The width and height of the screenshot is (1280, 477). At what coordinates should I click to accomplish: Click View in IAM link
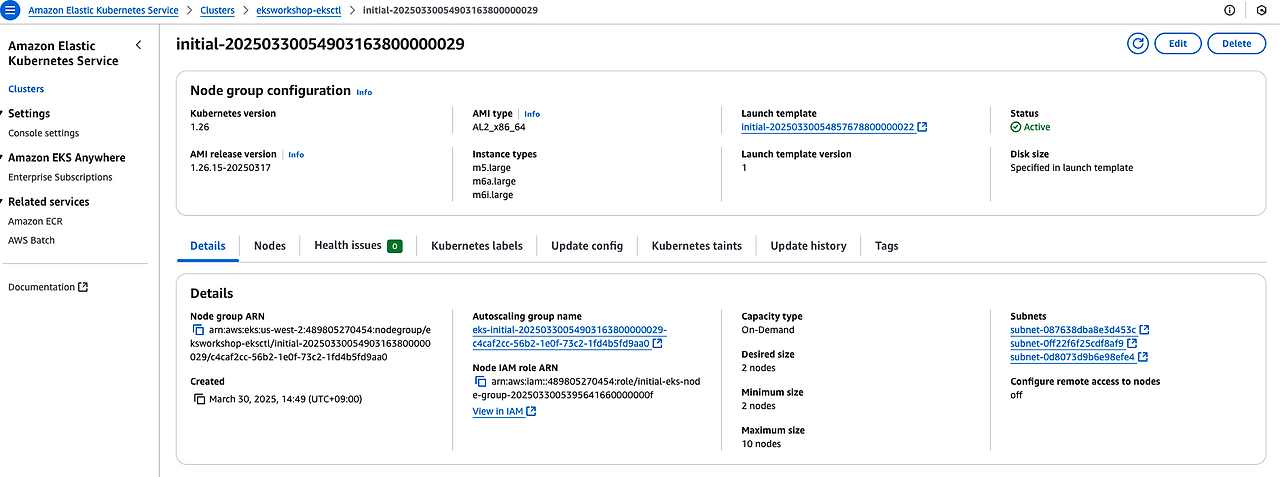[x=504, y=411]
